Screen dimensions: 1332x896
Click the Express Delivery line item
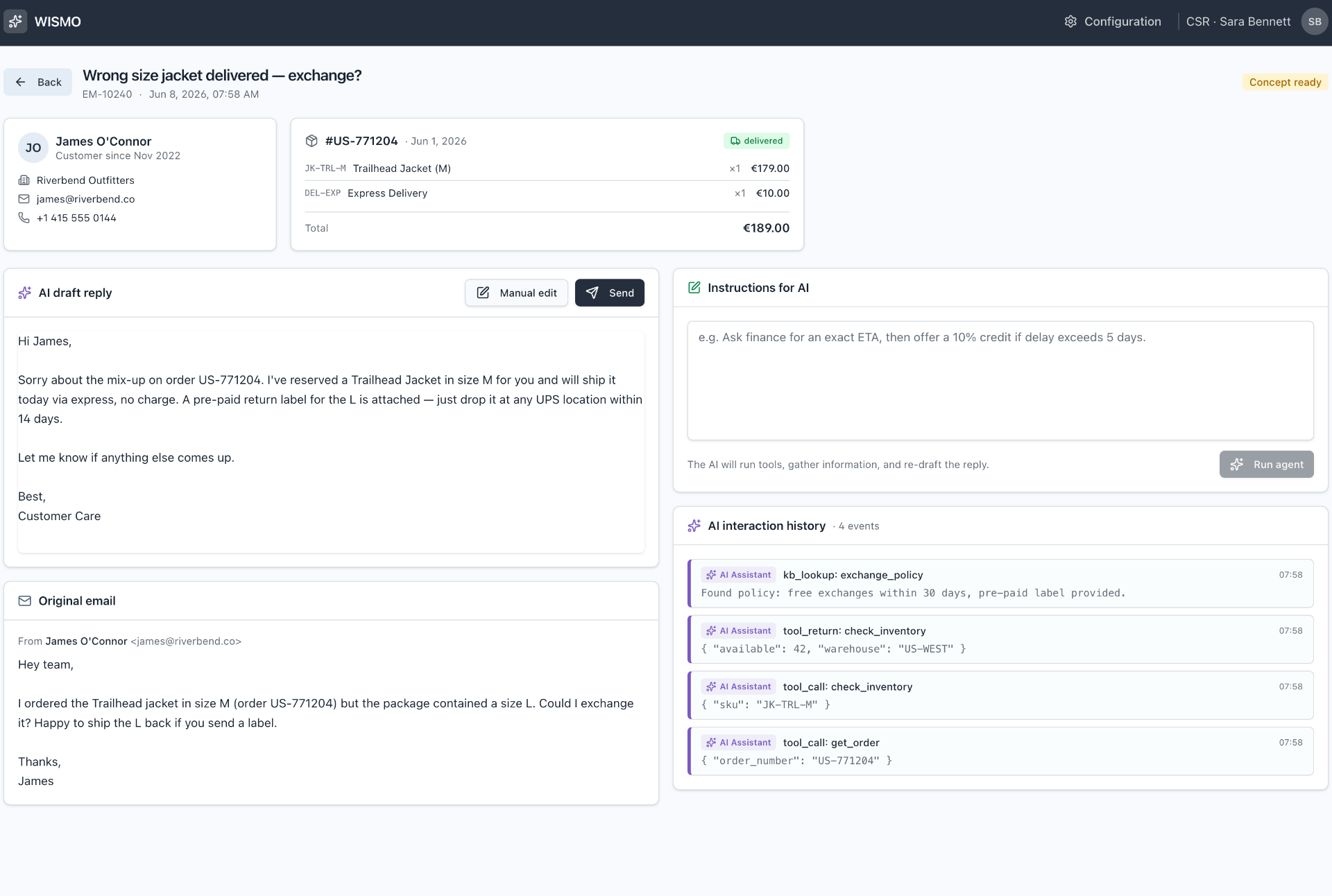[x=547, y=193]
